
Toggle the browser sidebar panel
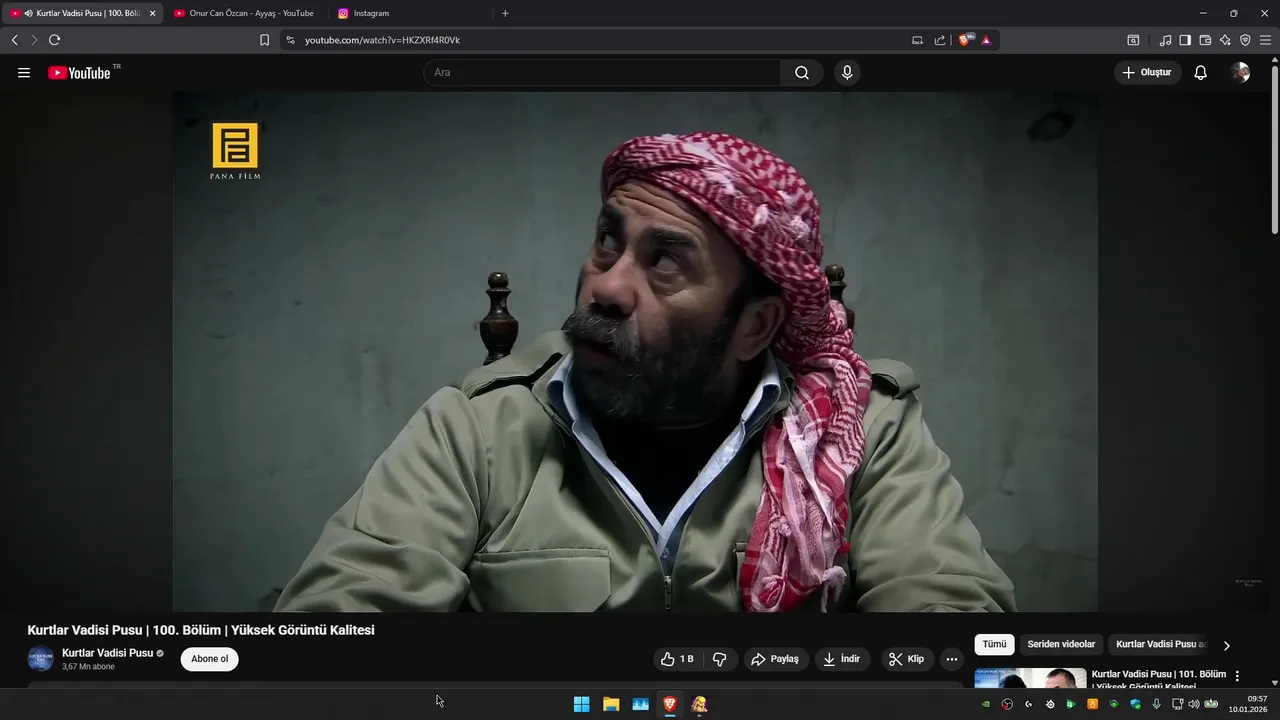(1185, 40)
